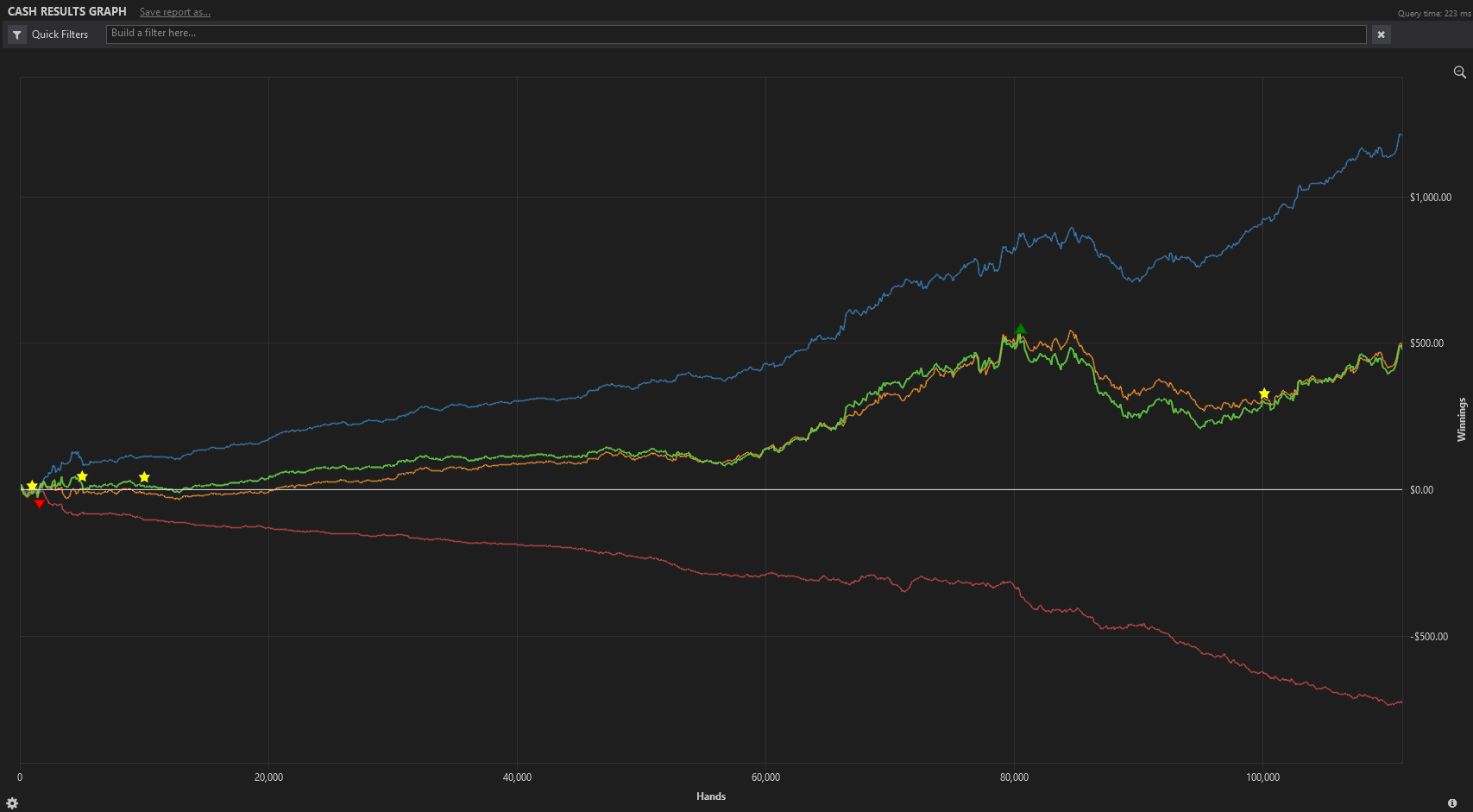Click the 'Hands' x-axis title
This screenshot has height=812, width=1473.
click(x=711, y=796)
